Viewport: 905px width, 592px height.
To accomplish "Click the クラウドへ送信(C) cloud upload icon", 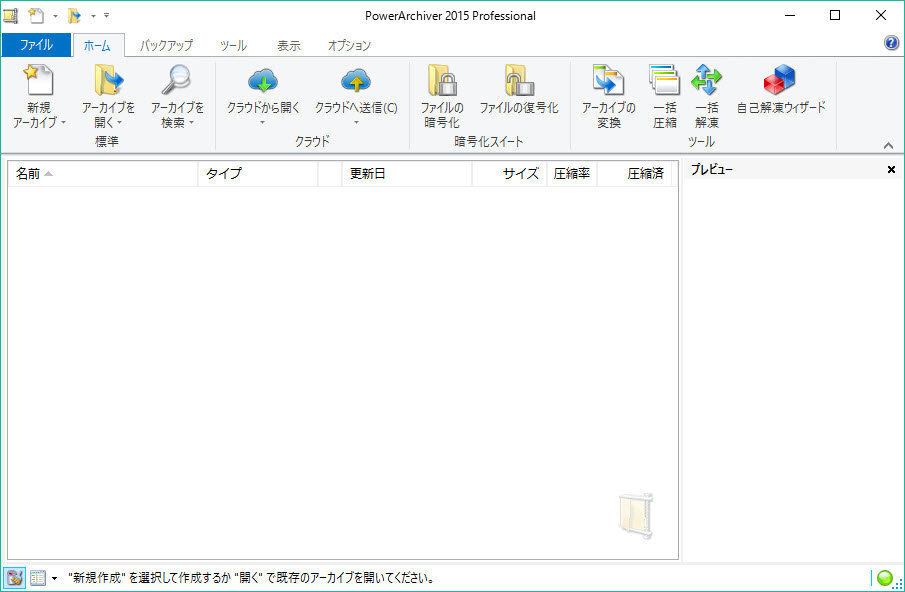I will [356, 81].
